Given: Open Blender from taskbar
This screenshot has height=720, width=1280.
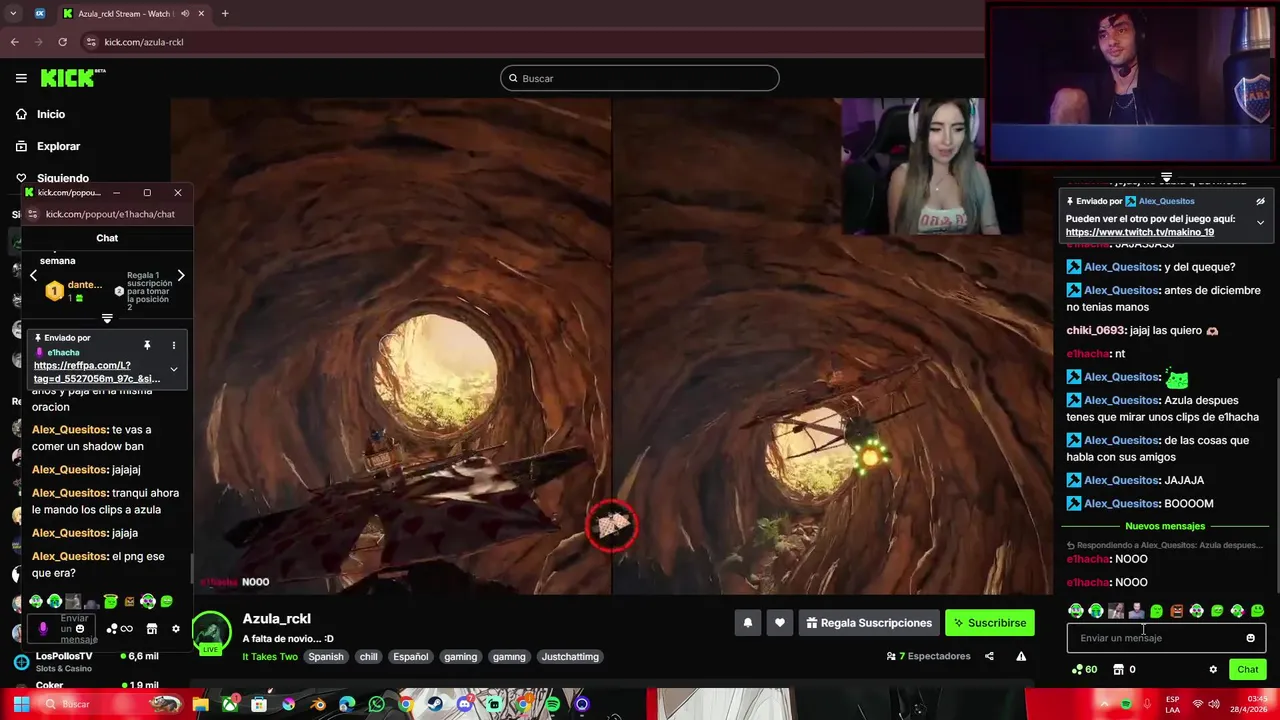Looking at the screenshot, I should (x=317, y=704).
